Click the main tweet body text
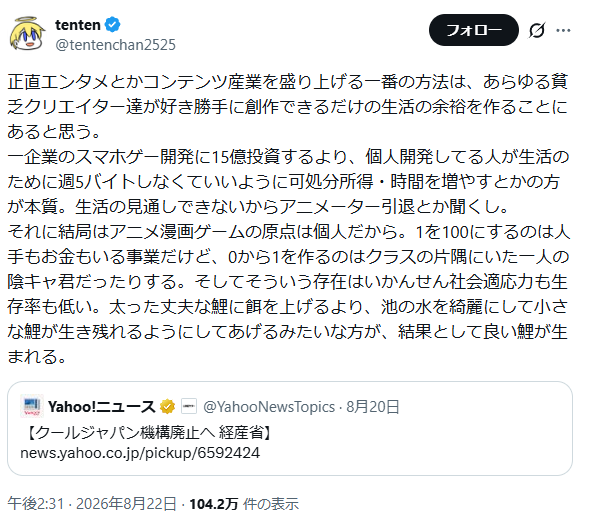The height and width of the screenshot is (518, 589). pos(288,219)
